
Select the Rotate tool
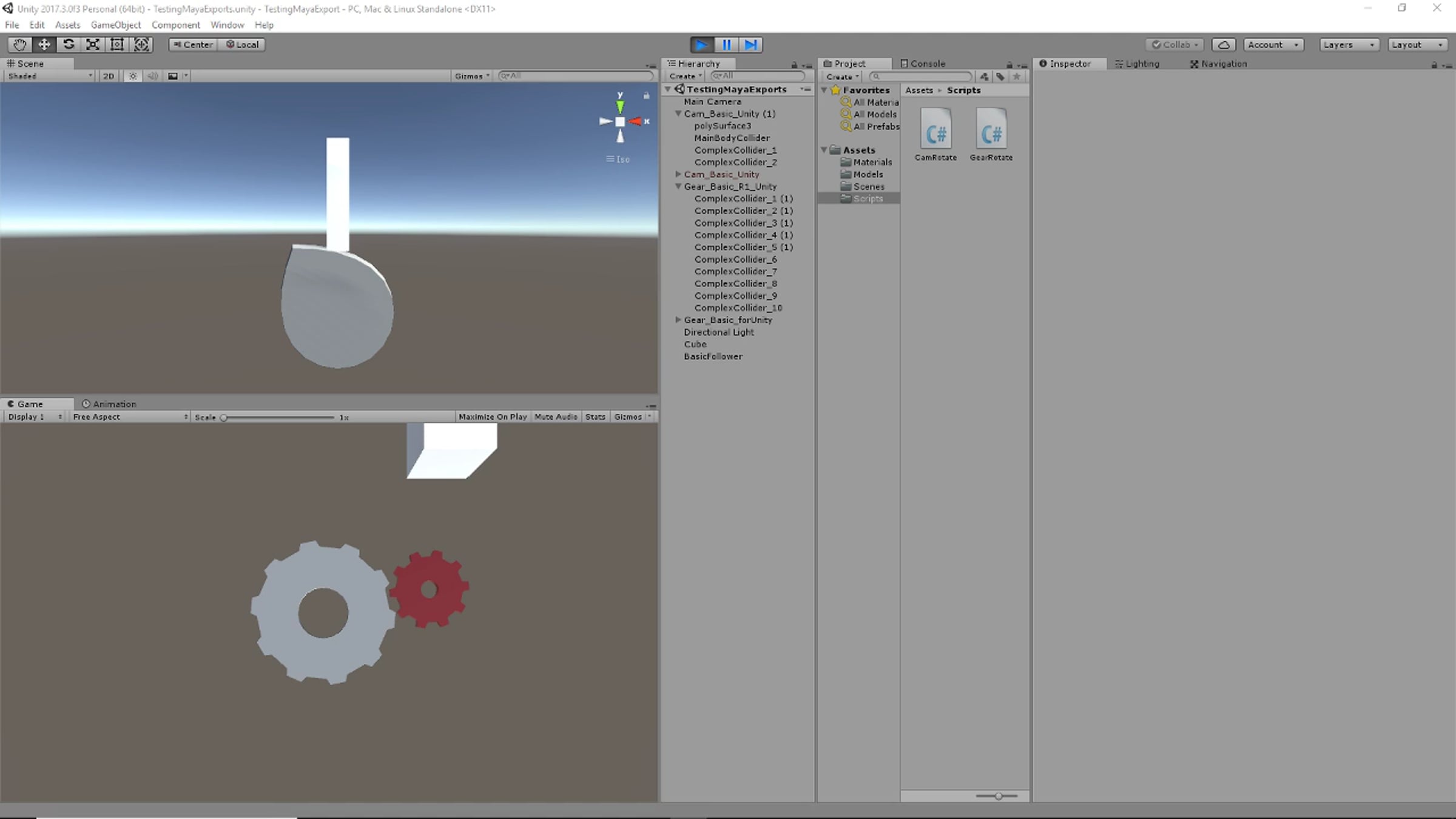tap(69, 44)
